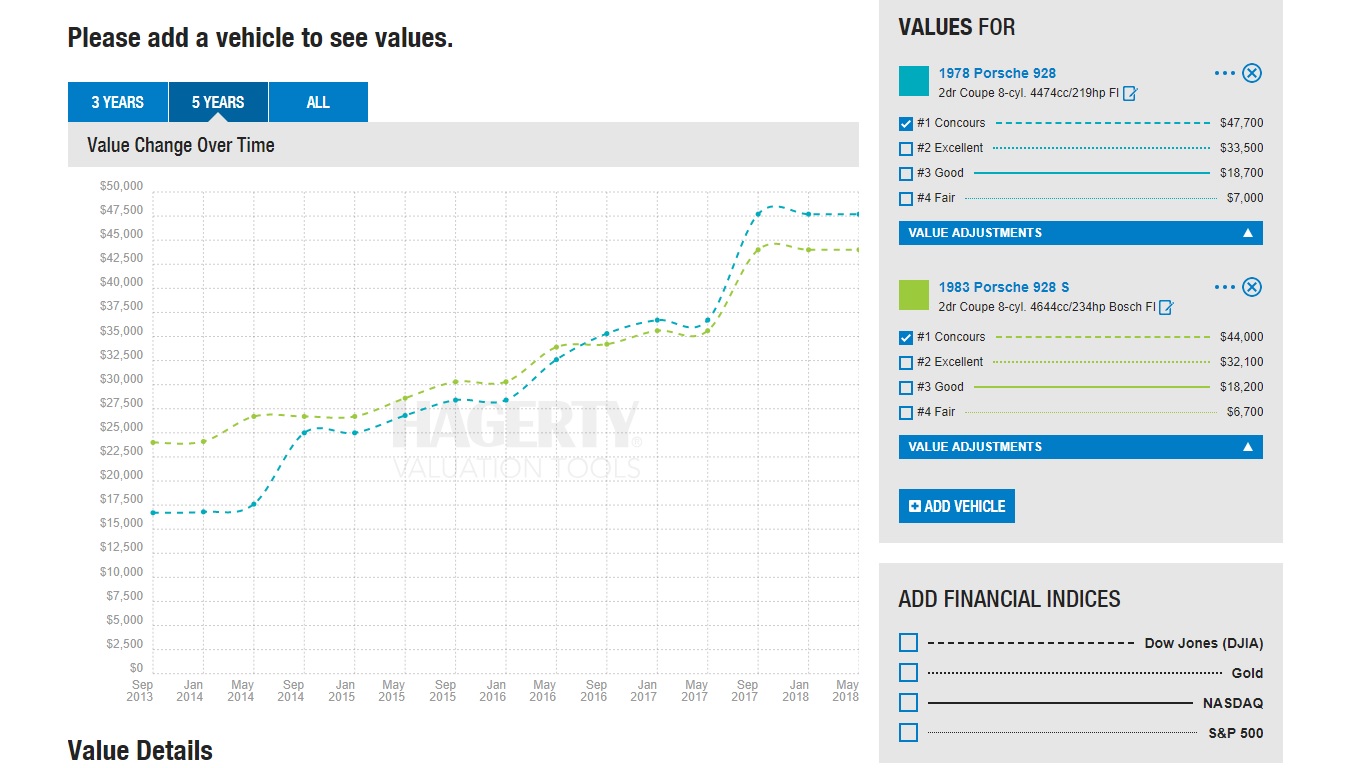This screenshot has height=768, width=1348.
Task: Uncheck #1 Concours for 1983 Porsche 928 S
Action: [906, 338]
